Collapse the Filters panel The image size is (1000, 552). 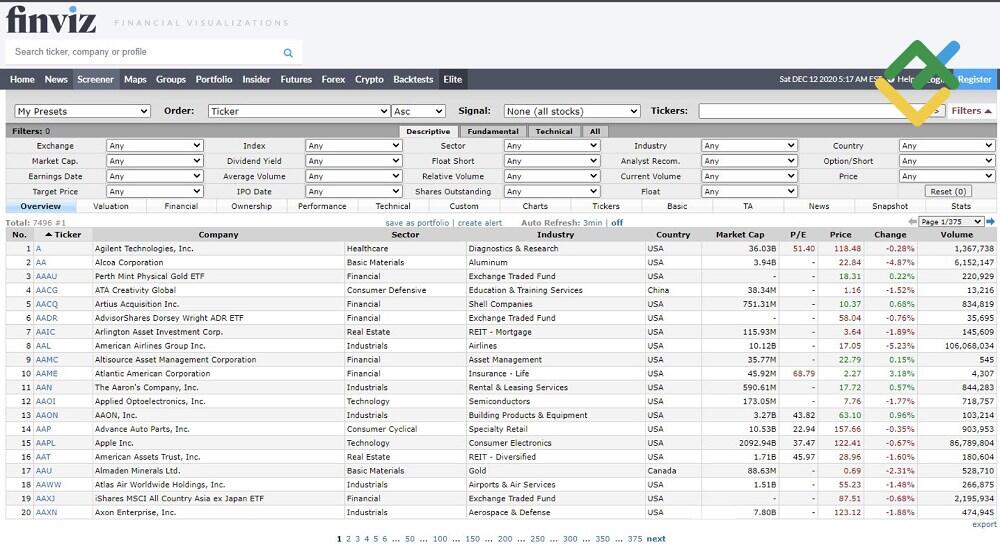[x=972, y=111]
